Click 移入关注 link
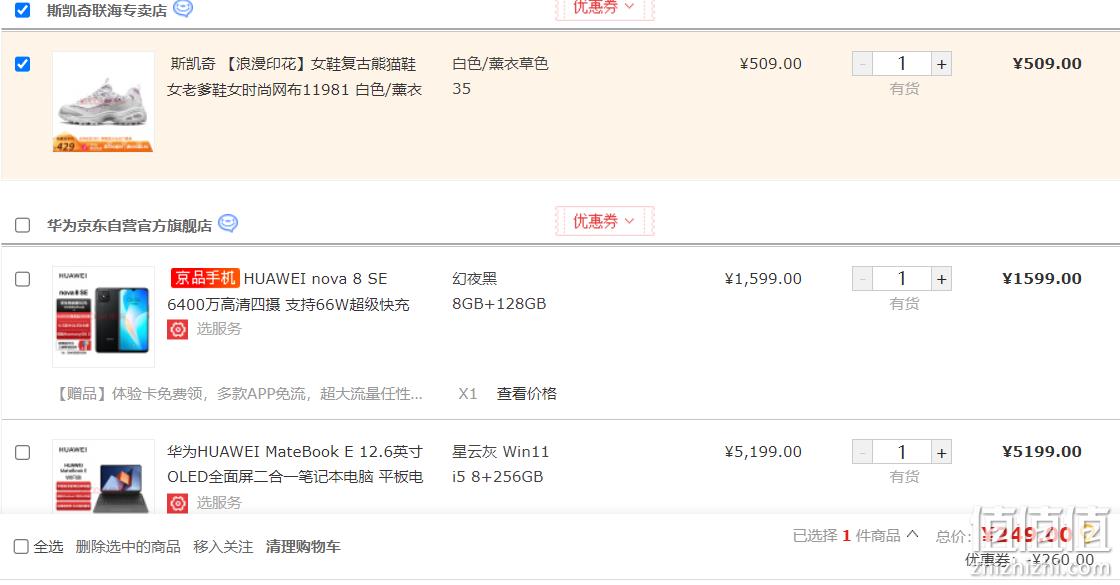Screen dimensions: 1120x585 (223, 547)
